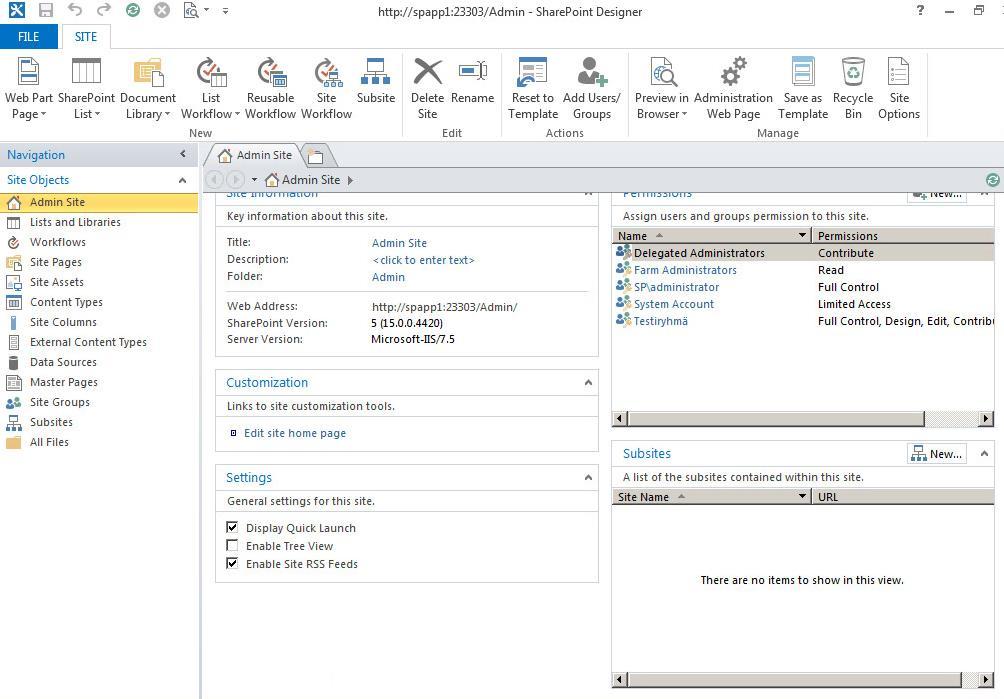Click the Save icon in the quick access toolbar
The height and width of the screenshot is (699, 1004).
coord(45,10)
